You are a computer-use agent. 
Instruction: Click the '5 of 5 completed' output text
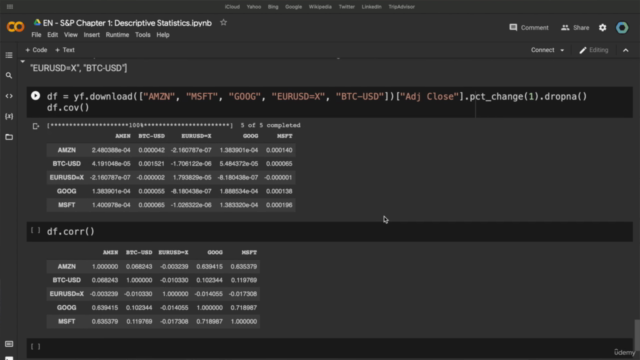point(270,125)
